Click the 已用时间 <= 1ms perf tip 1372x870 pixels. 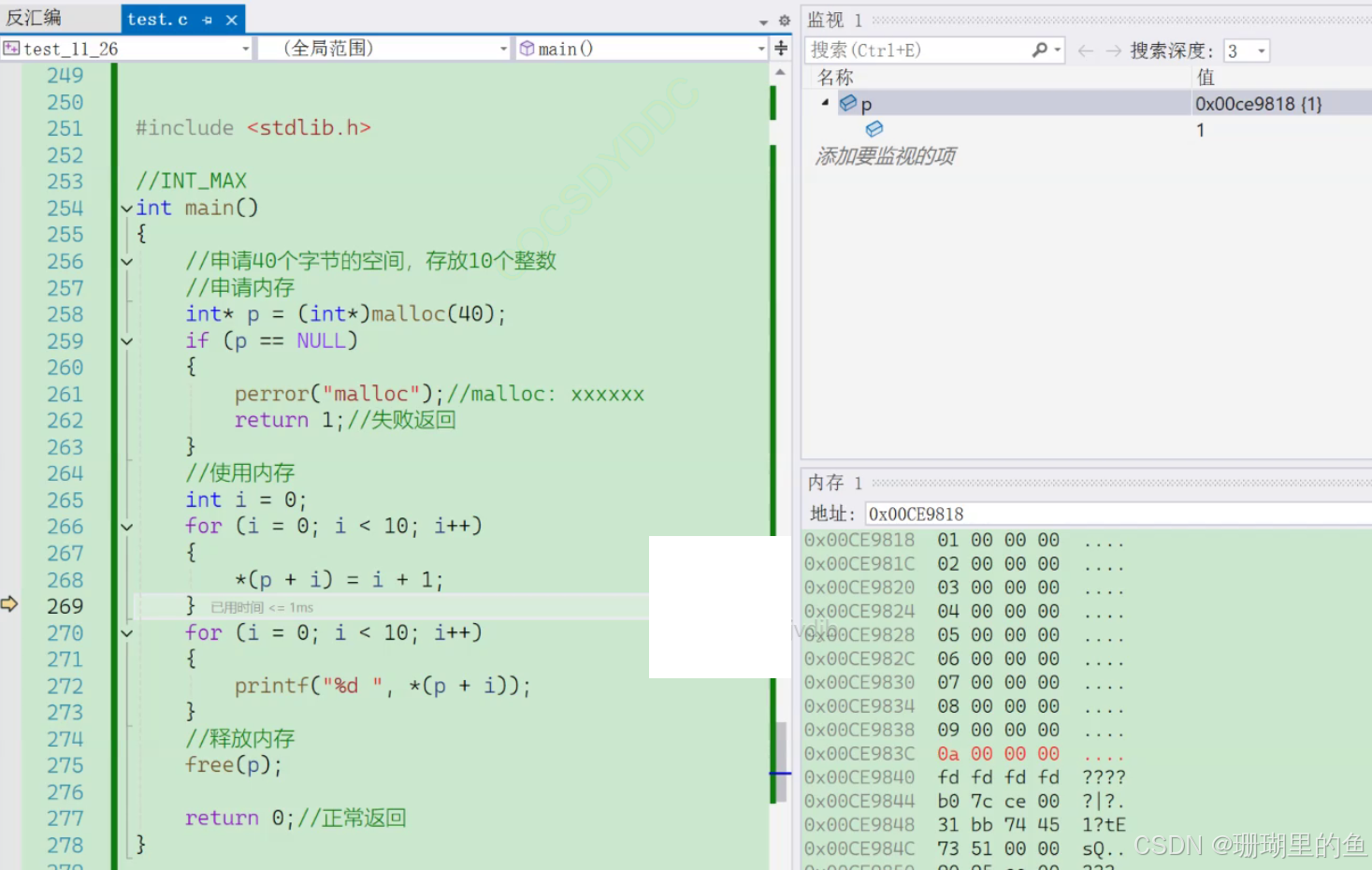[x=262, y=608]
